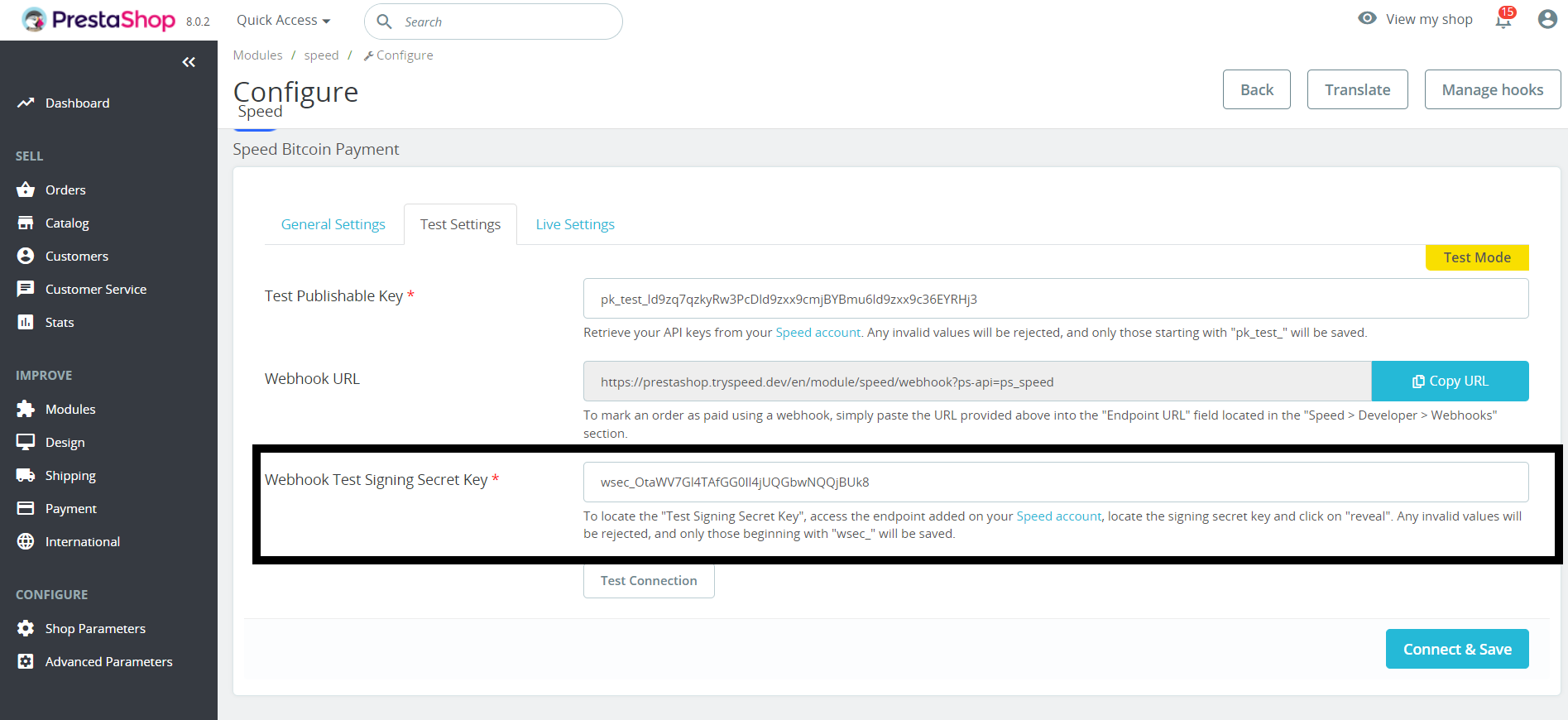The width and height of the screenshot is (1568, 720).
Task: Open Customer Service menu item
Action: tap(96, 289)
